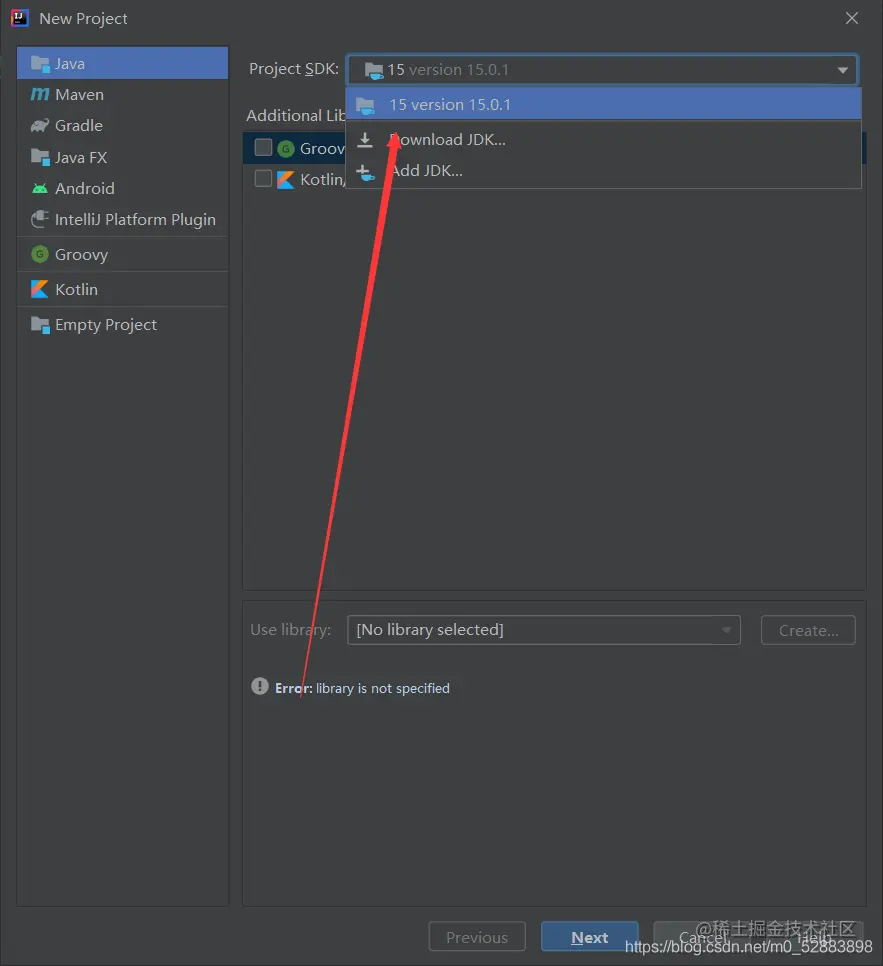Click the Java FX folder icon
The image size is (883, 966).
tap(40, 157)
